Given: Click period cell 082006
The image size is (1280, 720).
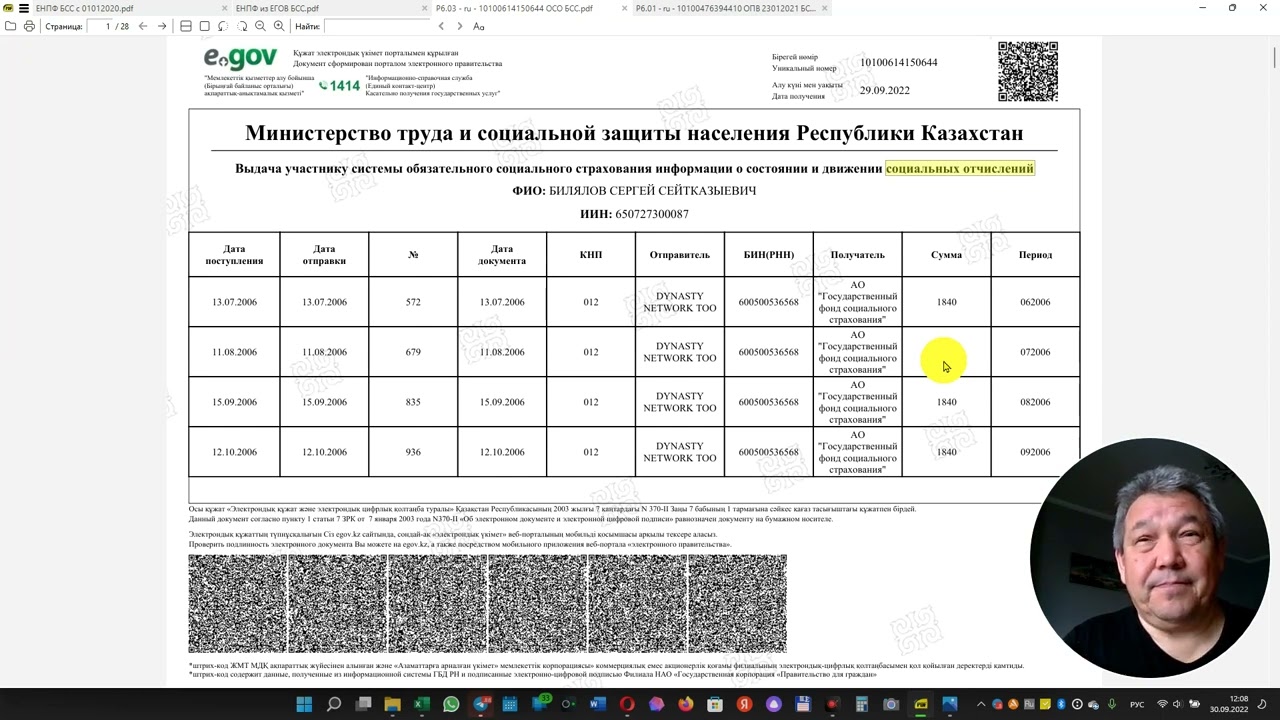Looking at the screenshot, I should pos(1035,402).
